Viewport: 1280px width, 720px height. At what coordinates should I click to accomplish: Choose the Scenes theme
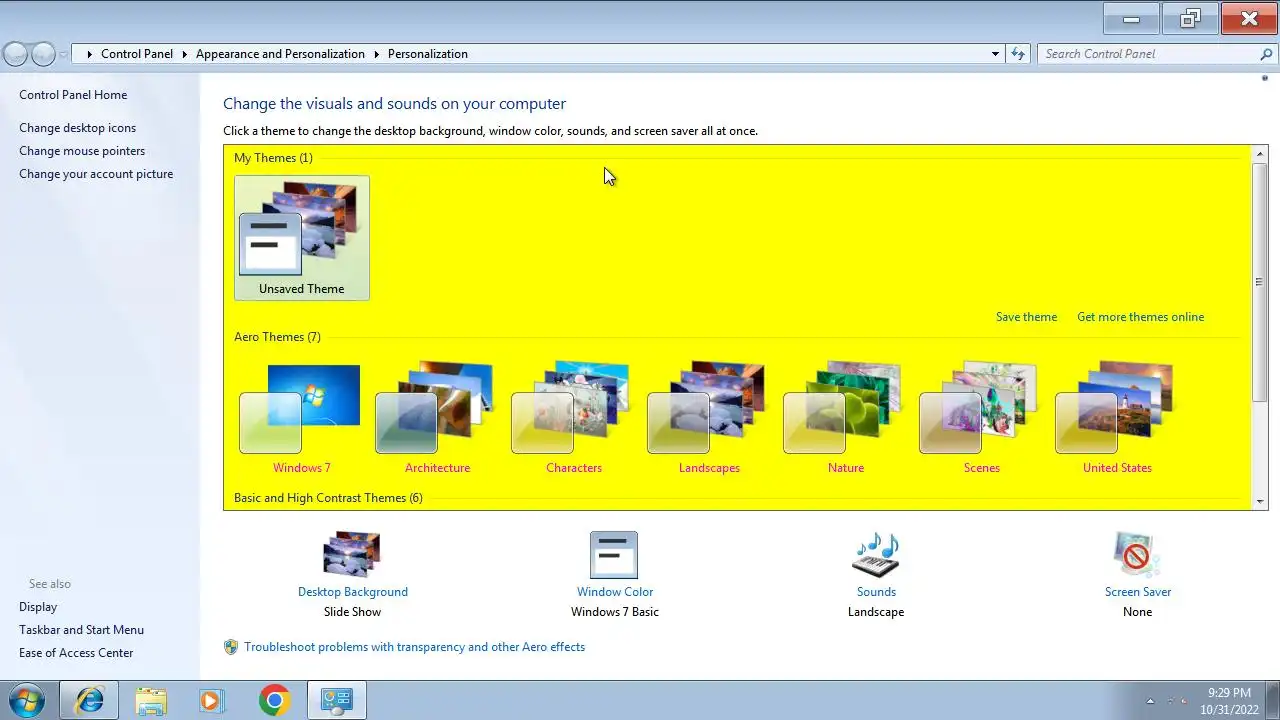(x=982, y=417)
